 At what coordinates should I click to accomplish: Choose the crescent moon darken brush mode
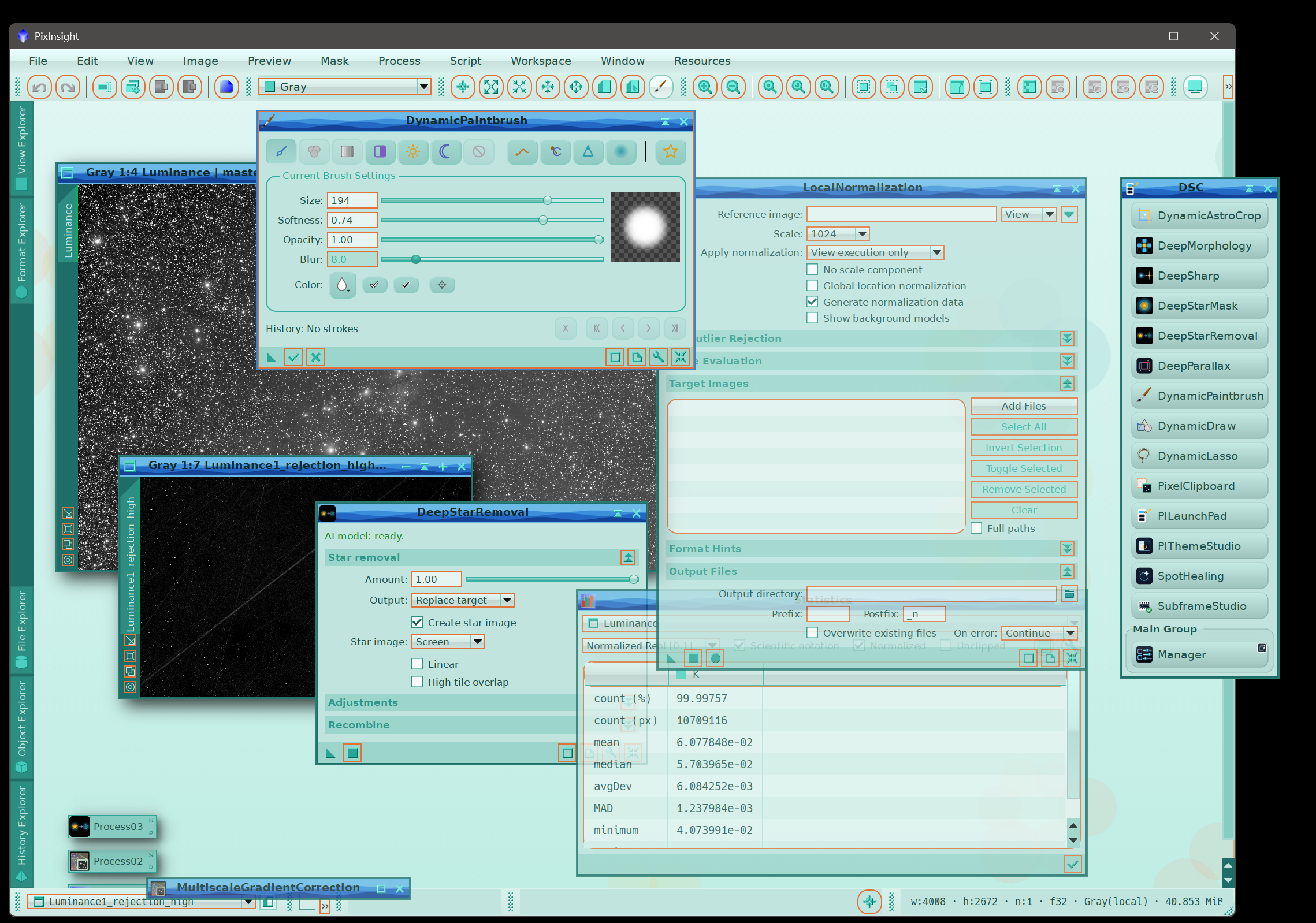pyautogui.click(x=445, y=151)
